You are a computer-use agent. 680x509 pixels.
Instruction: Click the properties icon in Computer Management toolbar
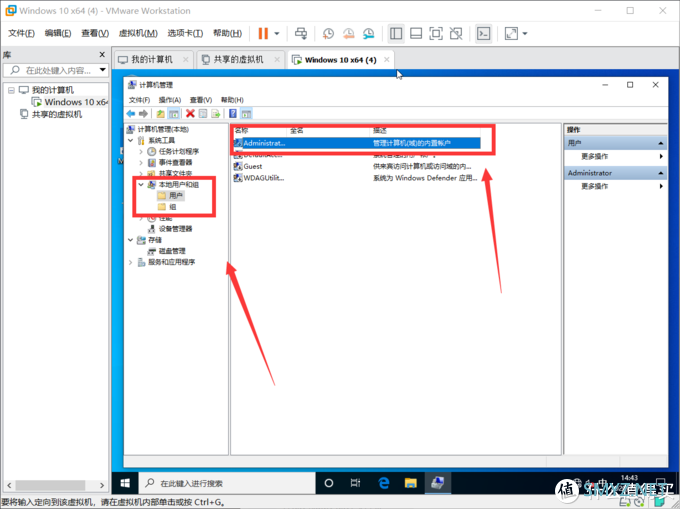tap(203, 114)
